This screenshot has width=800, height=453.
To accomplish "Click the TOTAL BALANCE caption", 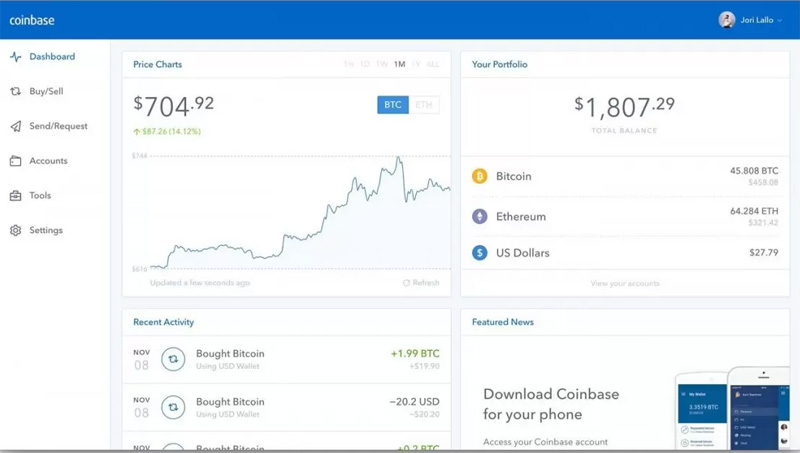I will (x=624, y=131).
